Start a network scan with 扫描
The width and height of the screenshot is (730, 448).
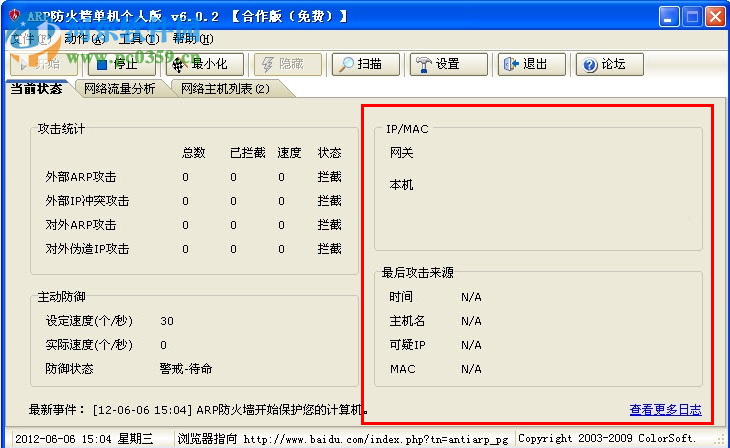point(366,64)
